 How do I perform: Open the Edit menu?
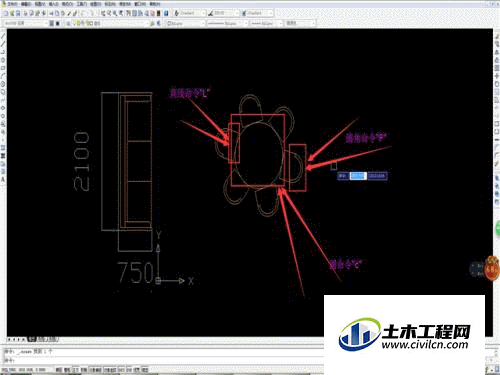26,4
